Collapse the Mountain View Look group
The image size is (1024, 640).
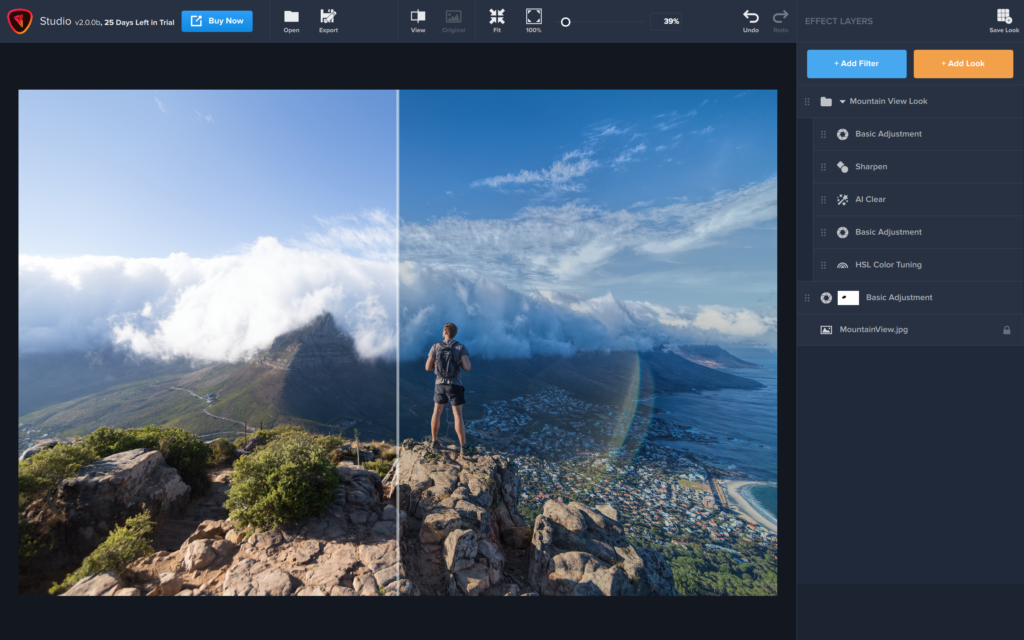[x=840, y=101]
